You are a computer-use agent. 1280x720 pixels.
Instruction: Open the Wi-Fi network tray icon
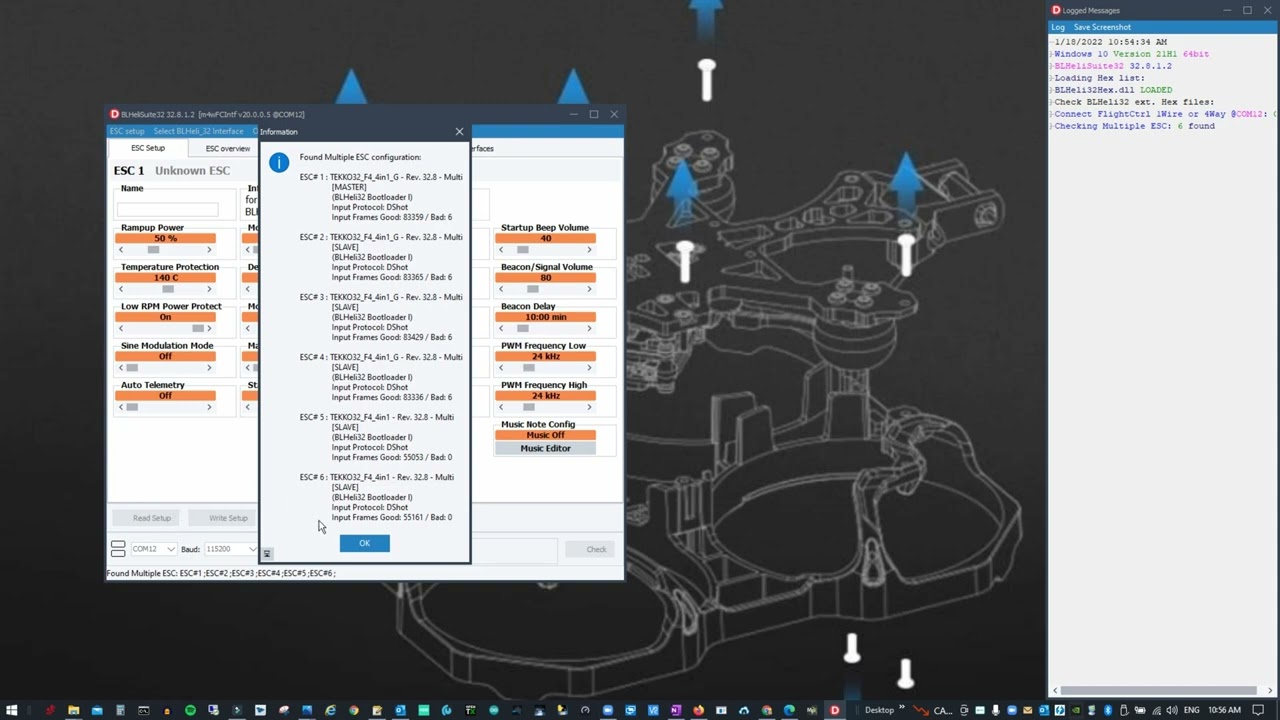pos(1155,710)
